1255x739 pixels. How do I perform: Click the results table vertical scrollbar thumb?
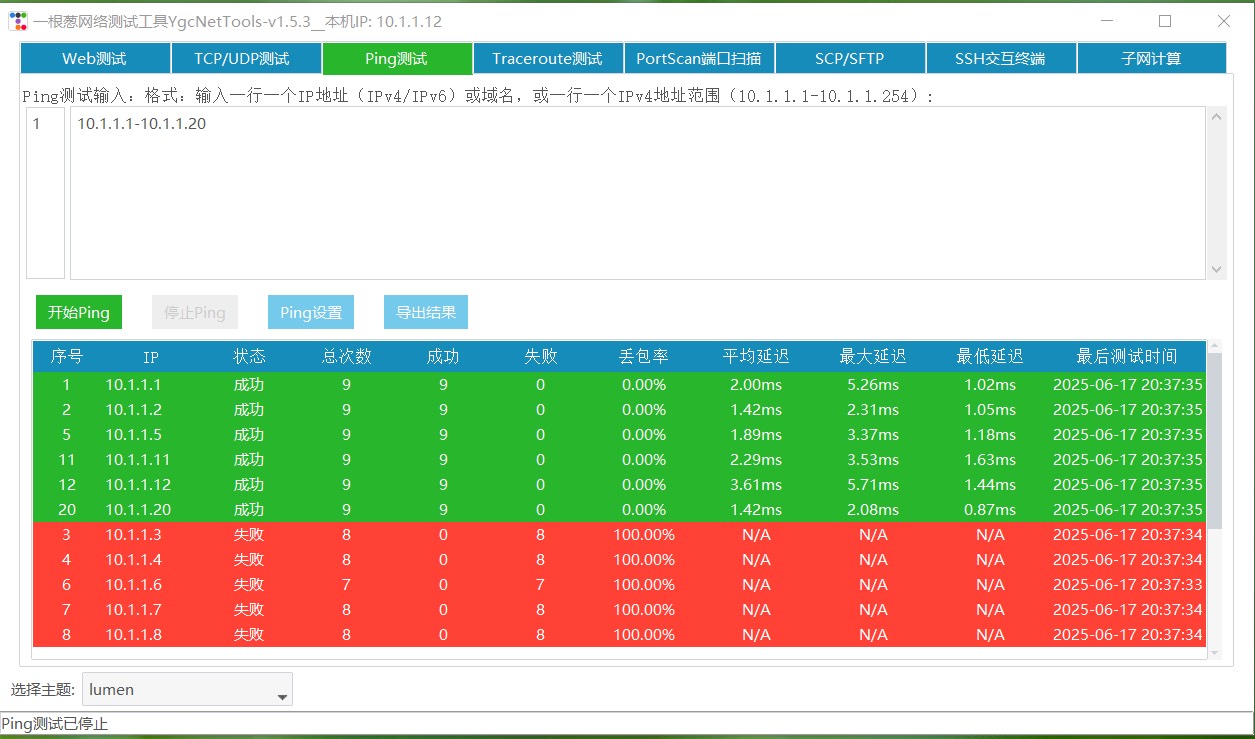pyautogui.click(x=1215, y=440)
